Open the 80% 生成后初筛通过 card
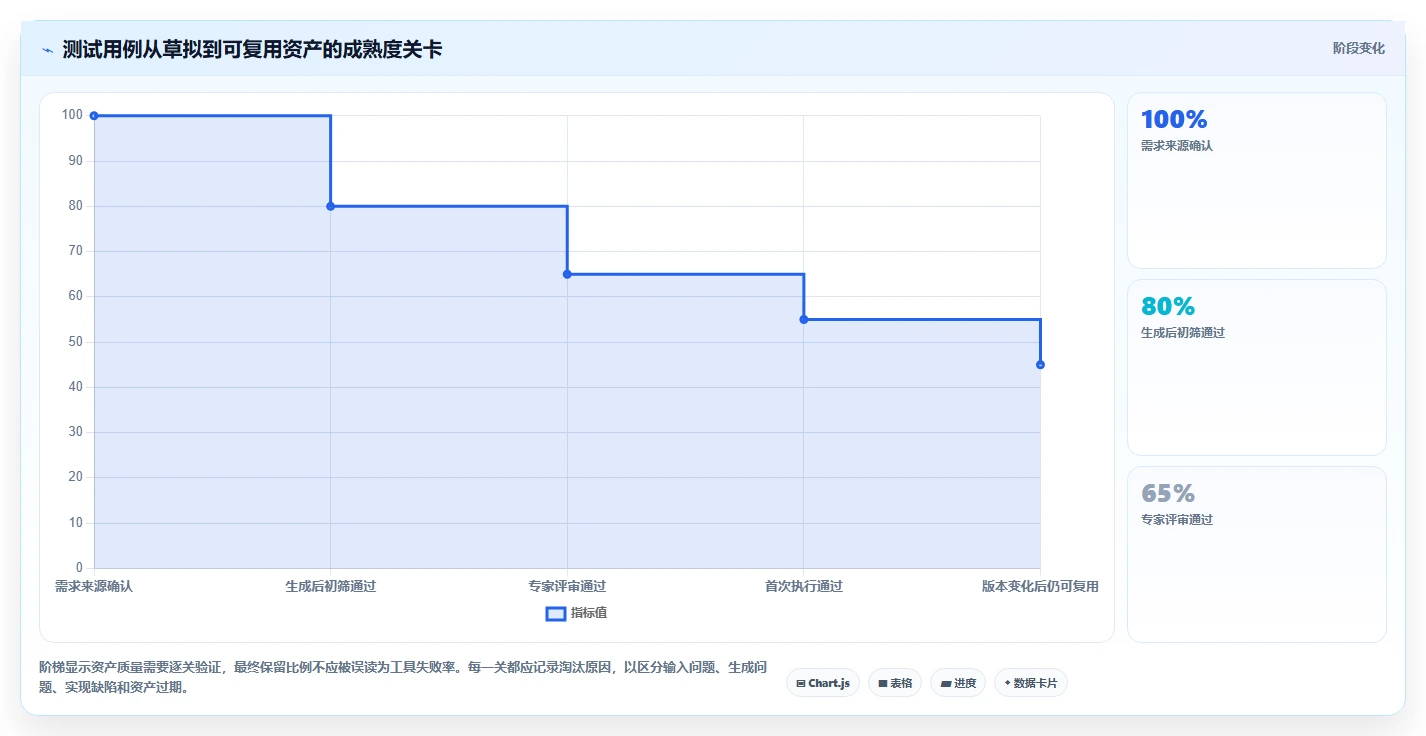 [1257, 368]
